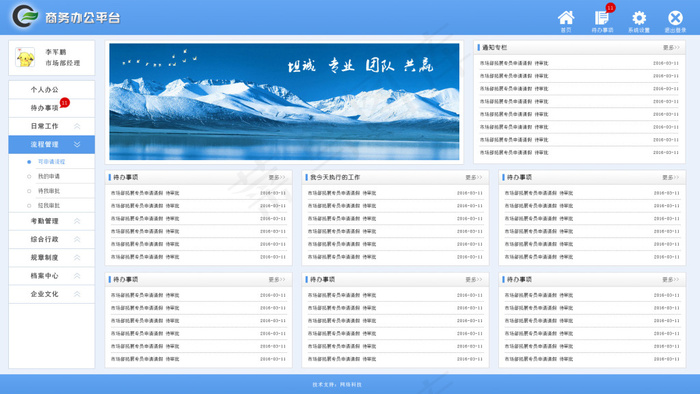
Task: Expand 日常工作 using its chevron
Action: [77, 126]
